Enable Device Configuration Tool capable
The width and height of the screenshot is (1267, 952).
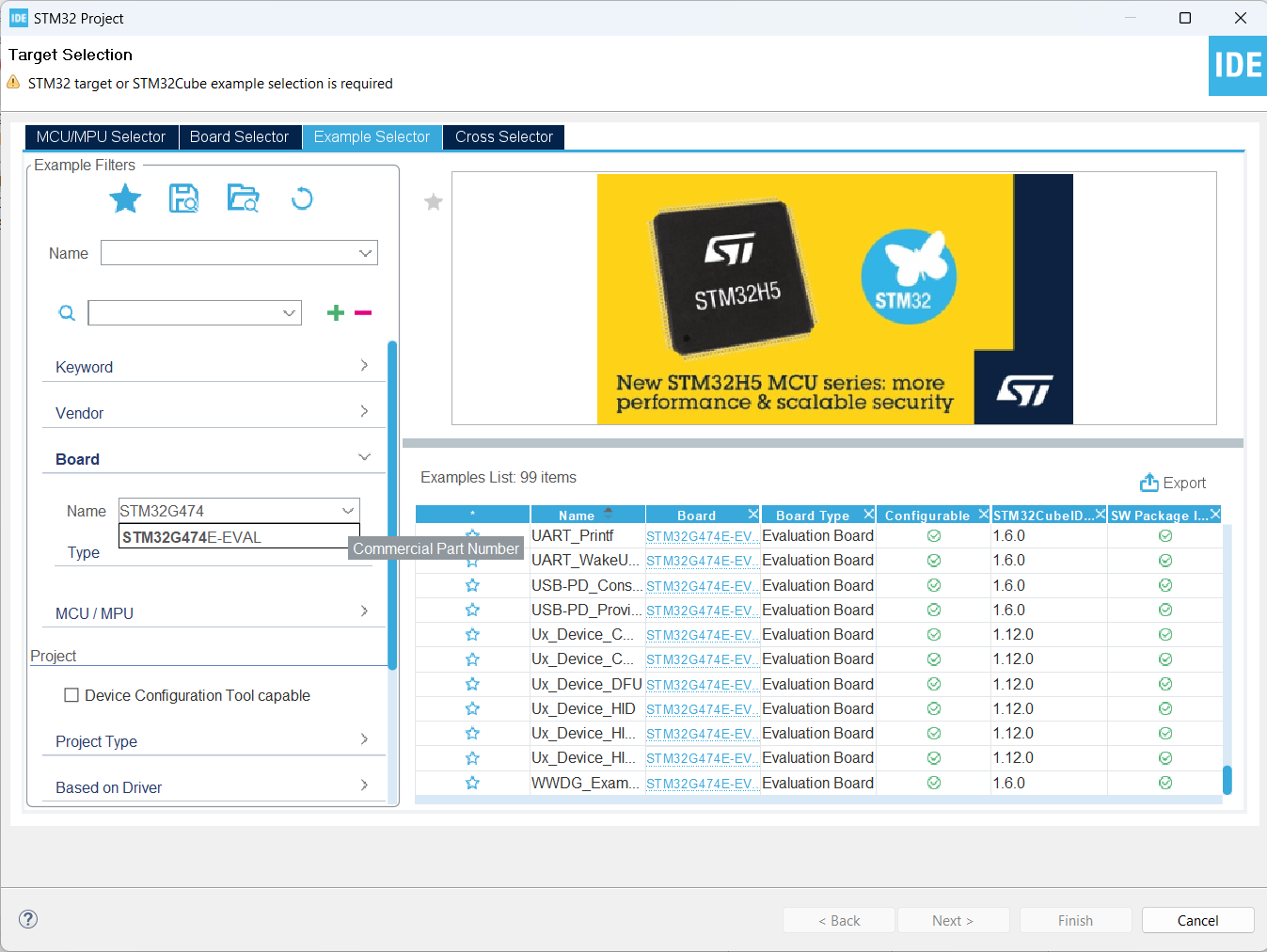[x=71, y=695]
